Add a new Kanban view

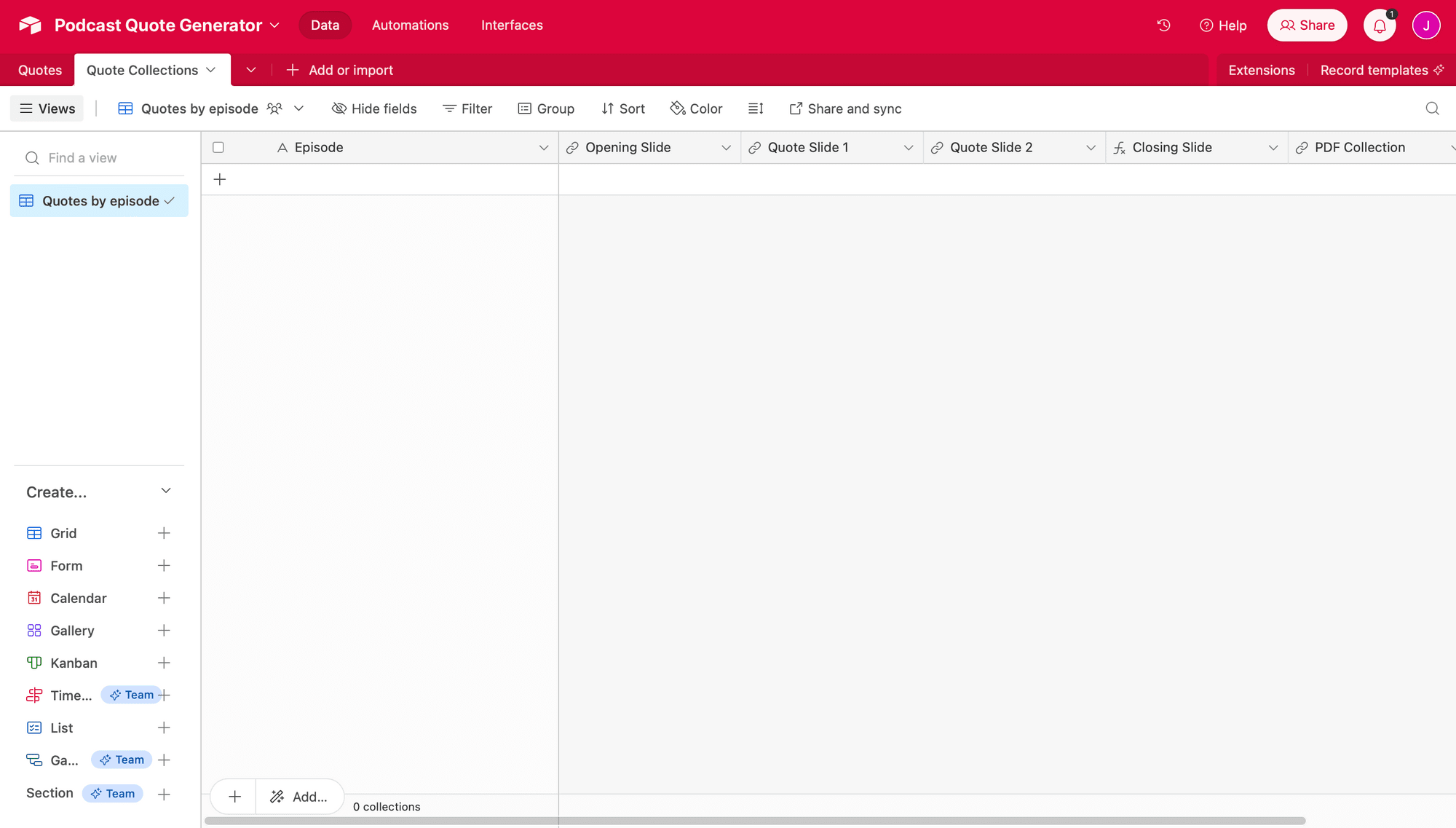point(164,663)
